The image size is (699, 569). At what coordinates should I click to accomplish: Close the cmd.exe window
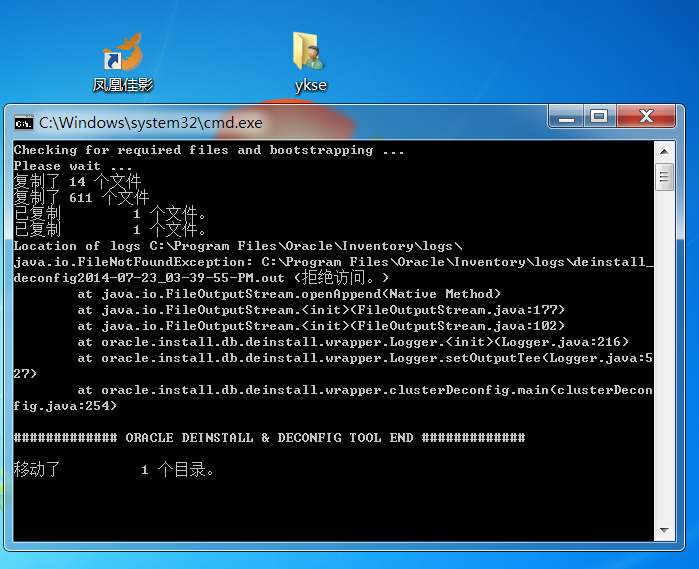click(646, 117)
